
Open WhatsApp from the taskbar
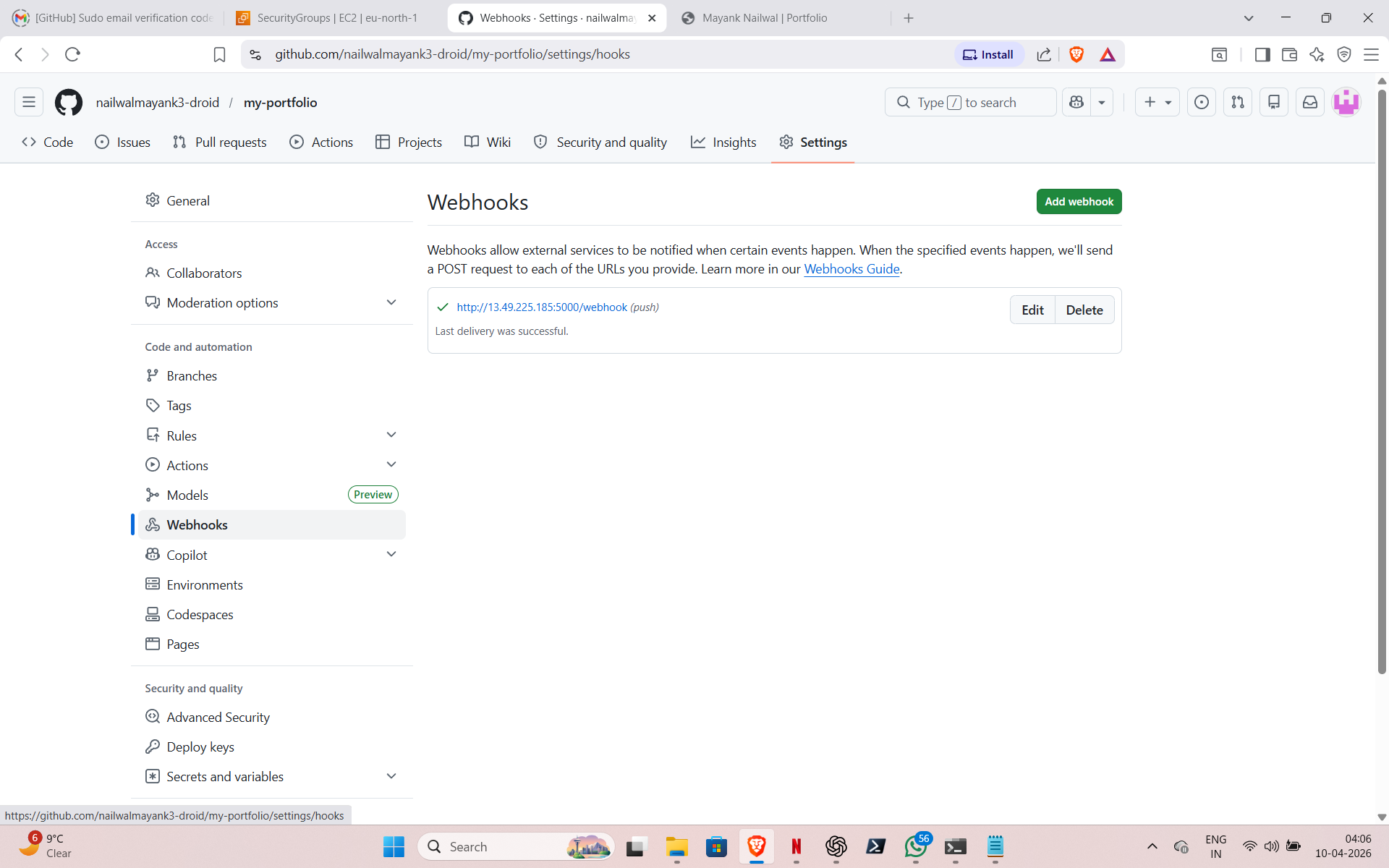[x=915, y=846]
